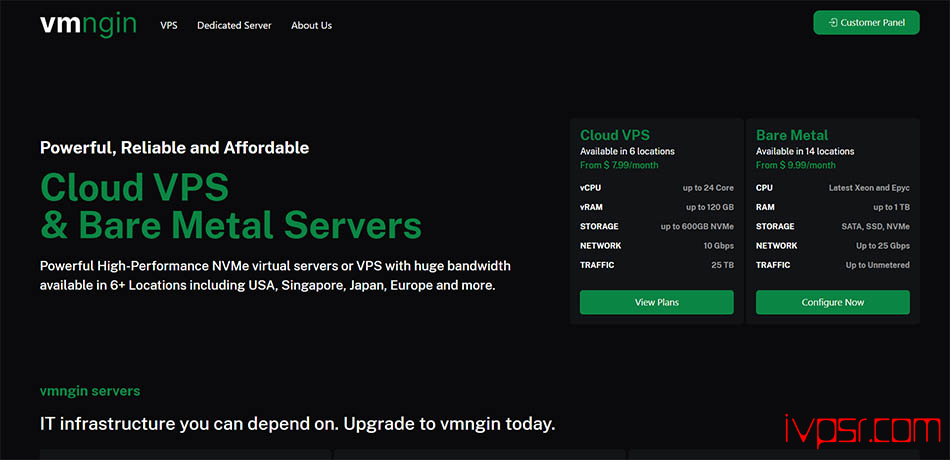Click the vmngin logo
This screenshot has height=460, width=950.
pos(88,24)
